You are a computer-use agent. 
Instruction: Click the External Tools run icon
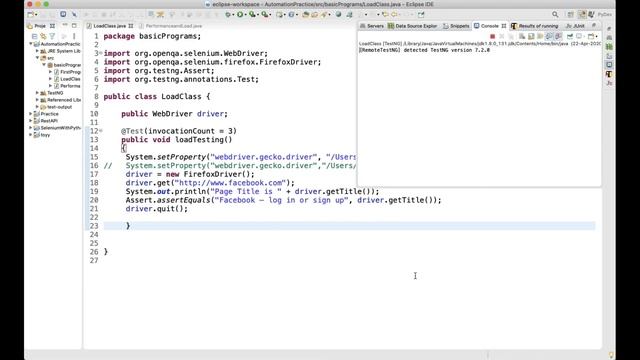tap(265, 15)
